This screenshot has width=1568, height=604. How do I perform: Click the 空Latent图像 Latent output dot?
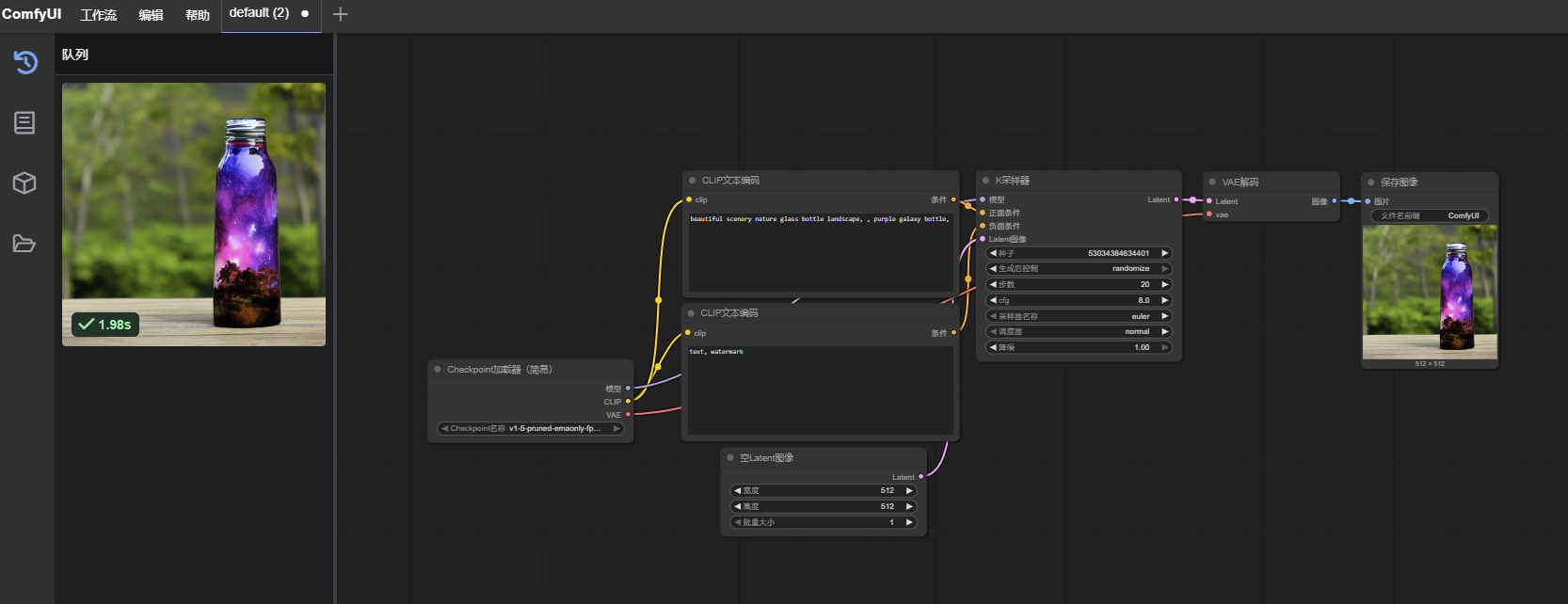click(x=920, y=477)
